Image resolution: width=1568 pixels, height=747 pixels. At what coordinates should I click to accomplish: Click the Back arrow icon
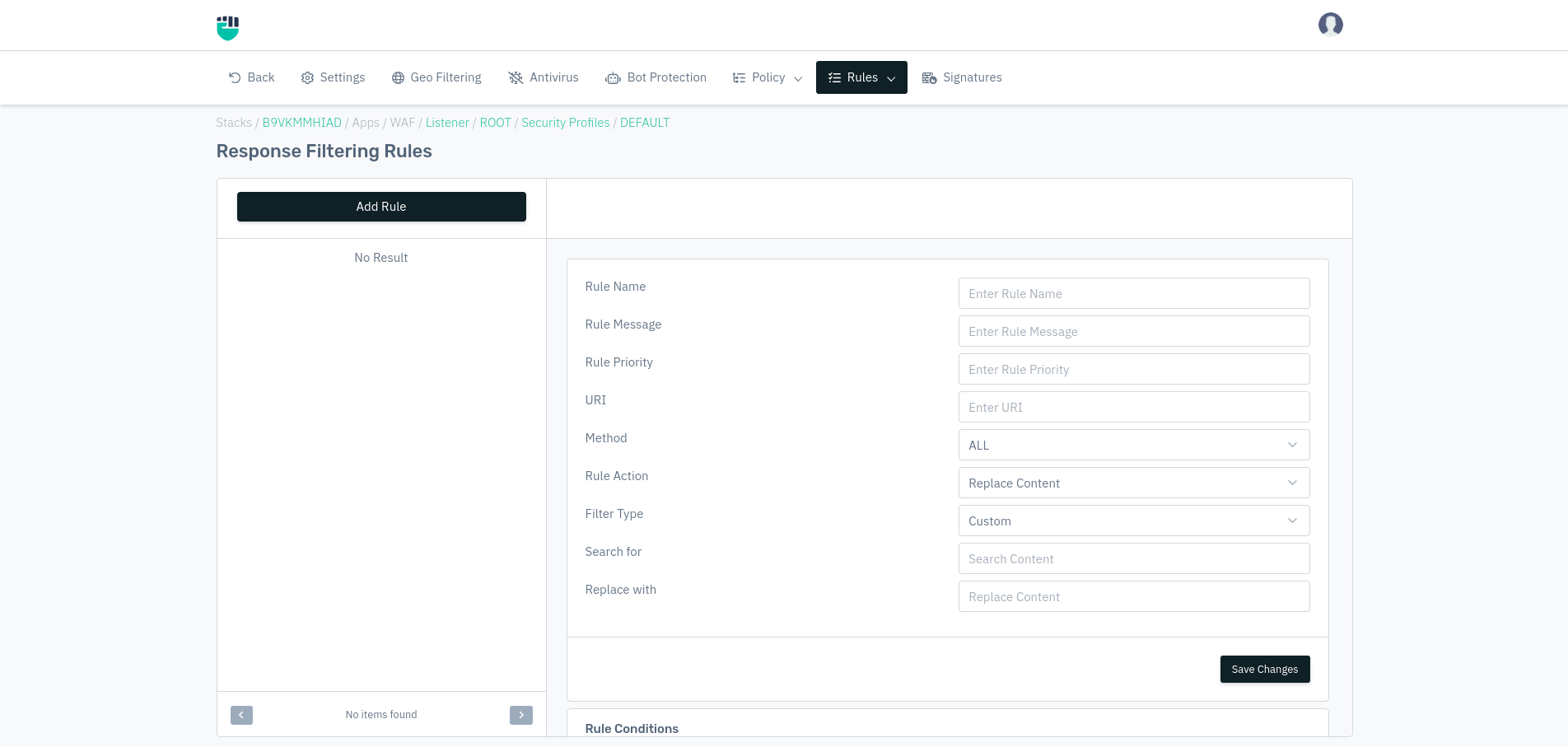235,77
